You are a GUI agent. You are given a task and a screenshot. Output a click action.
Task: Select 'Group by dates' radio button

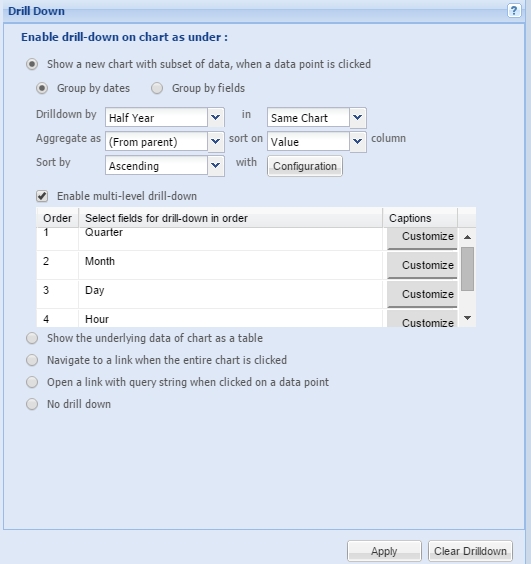tap(42, 88)
